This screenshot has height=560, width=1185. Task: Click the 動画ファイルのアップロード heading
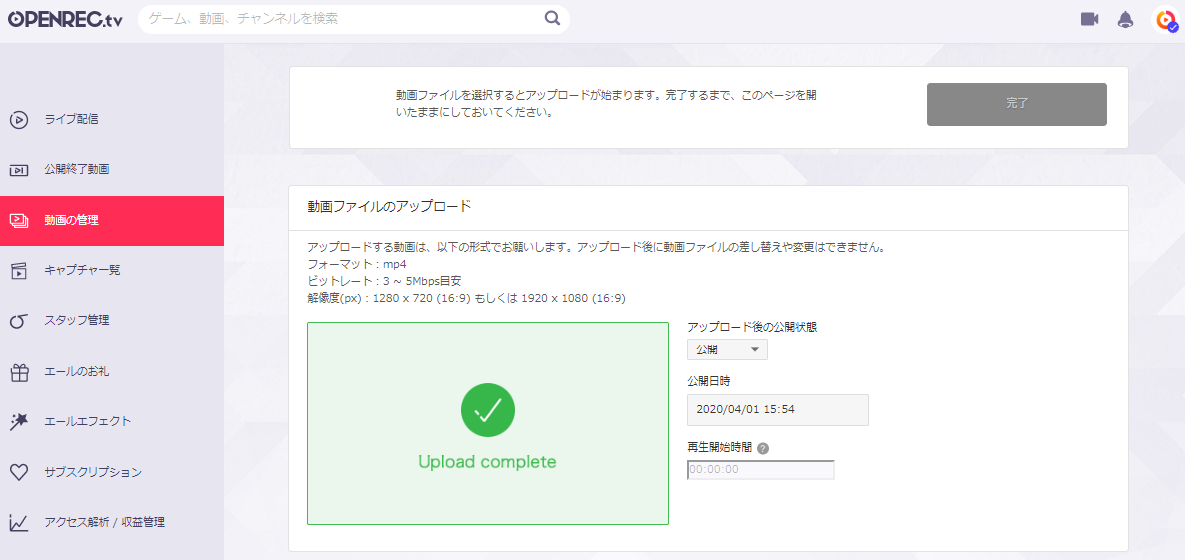389,206
